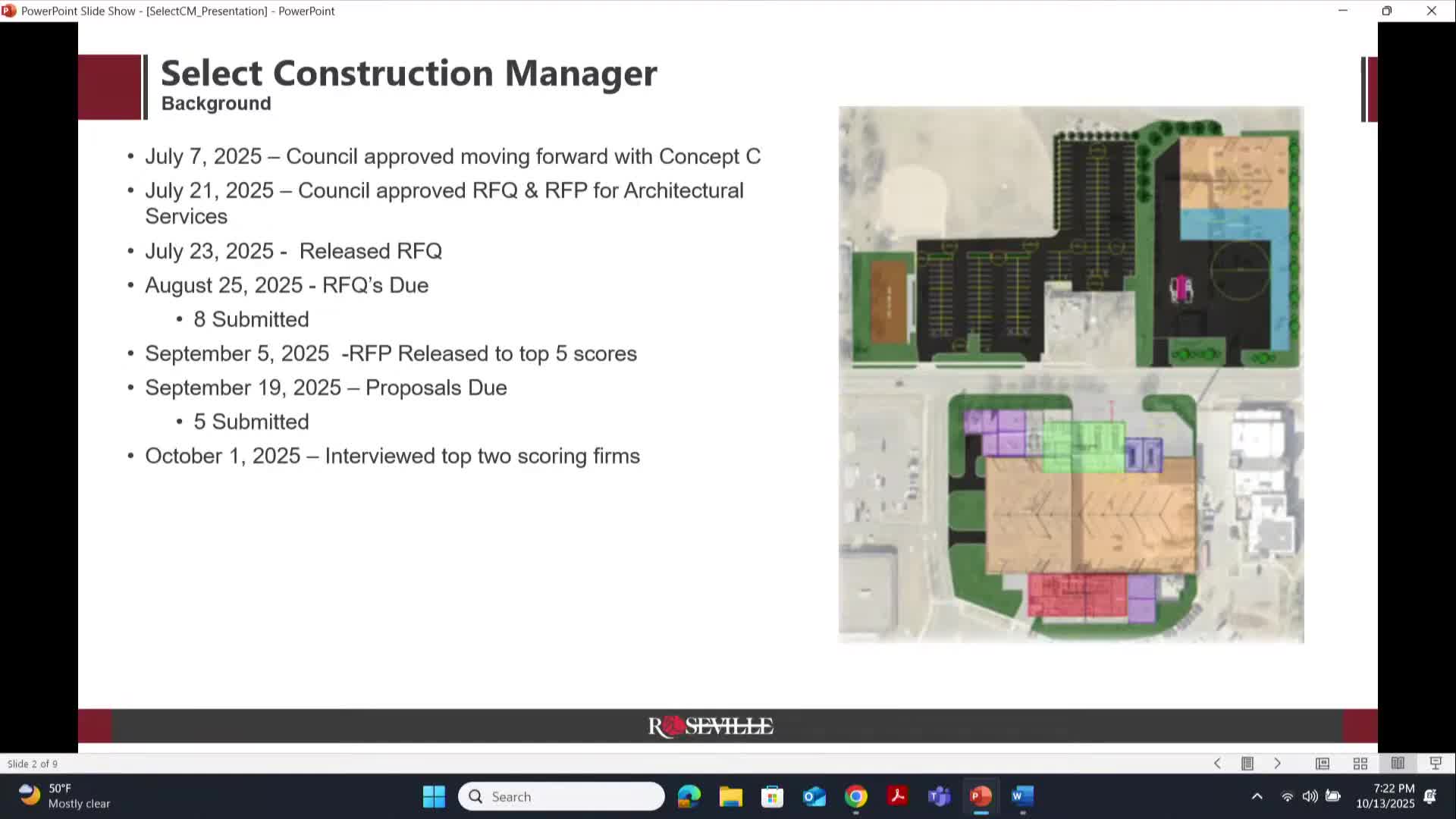Viewport: 1456px width, 819px height.
Task: Start Slide Show view button
Action: tap(1436, 764)
